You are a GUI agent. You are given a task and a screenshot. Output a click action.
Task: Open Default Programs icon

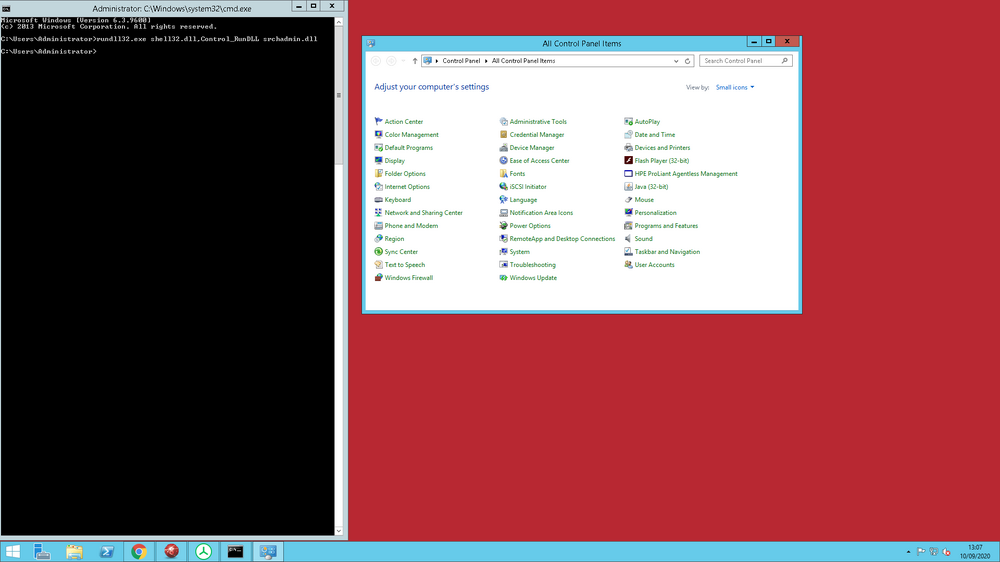378,147
